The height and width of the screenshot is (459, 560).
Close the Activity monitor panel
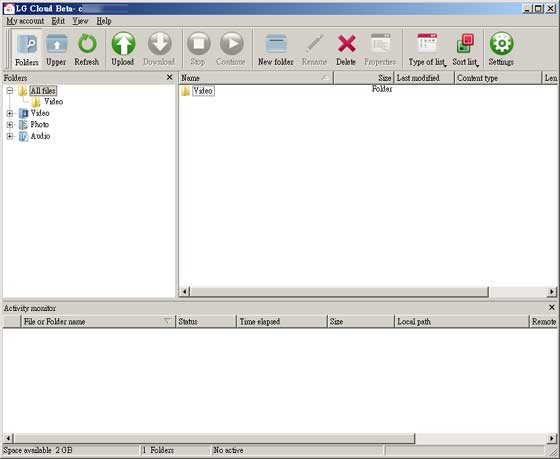tap(552, 307)
